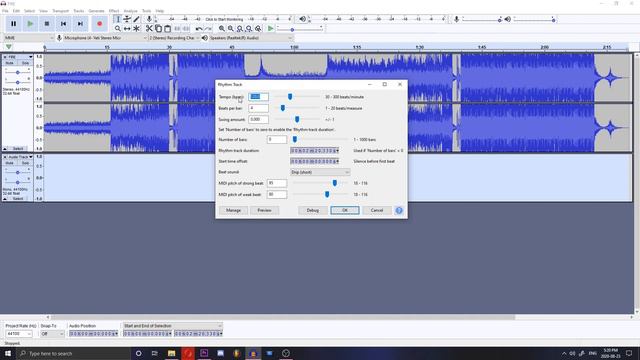The width and height of the screenshot is (640, 360).
Task: Click Fit Project to width icon
Action: [249, 29]
